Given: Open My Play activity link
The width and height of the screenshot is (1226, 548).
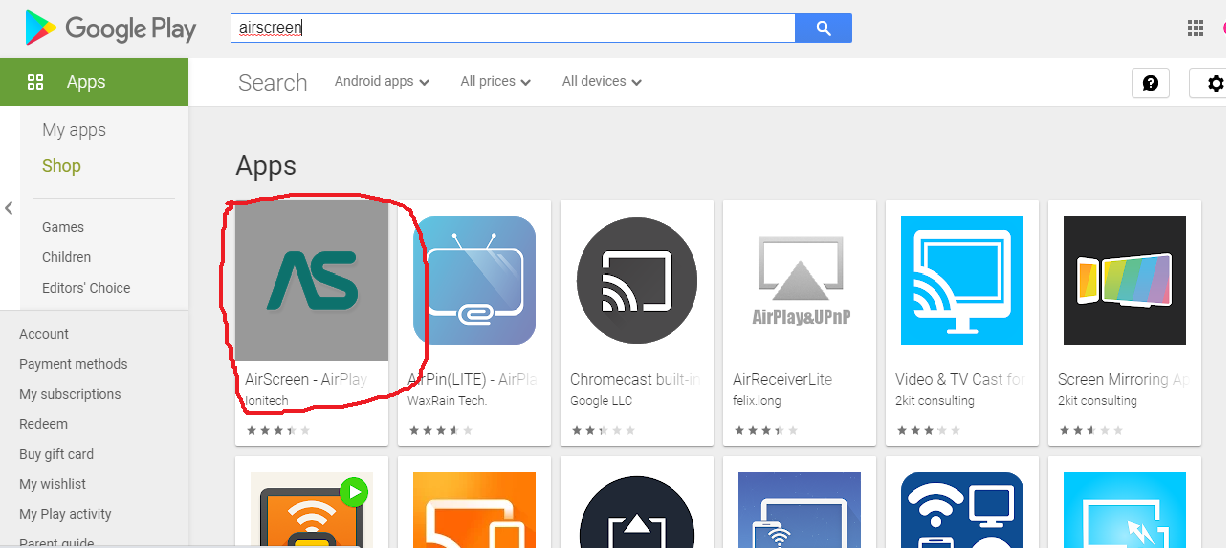Looking at the screenshot, I should tap(65, 514).
